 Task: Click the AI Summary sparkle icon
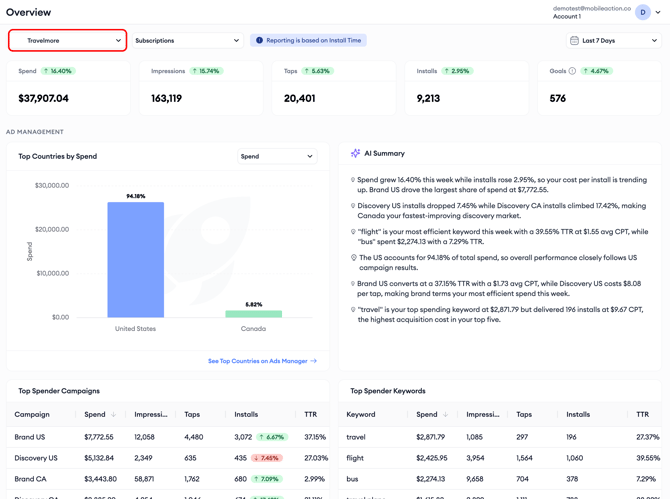point(355,153)
